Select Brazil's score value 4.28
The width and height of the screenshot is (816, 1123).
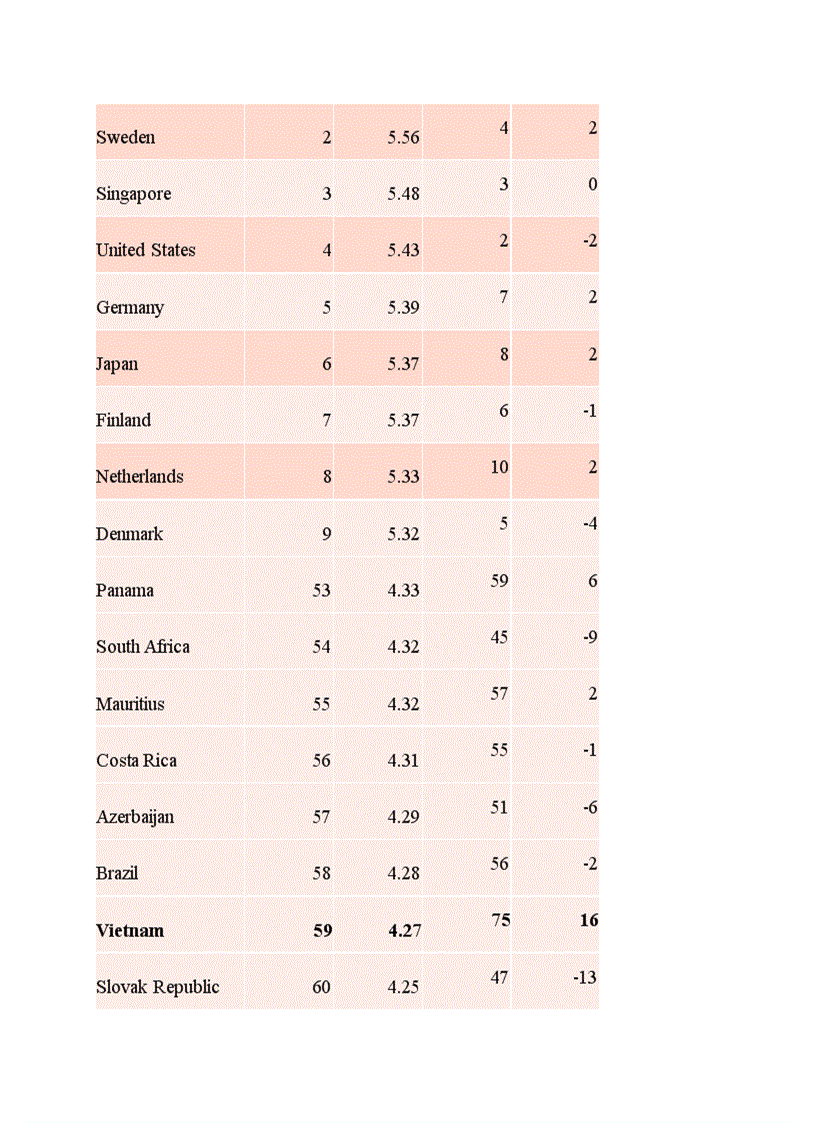[403, 873]
